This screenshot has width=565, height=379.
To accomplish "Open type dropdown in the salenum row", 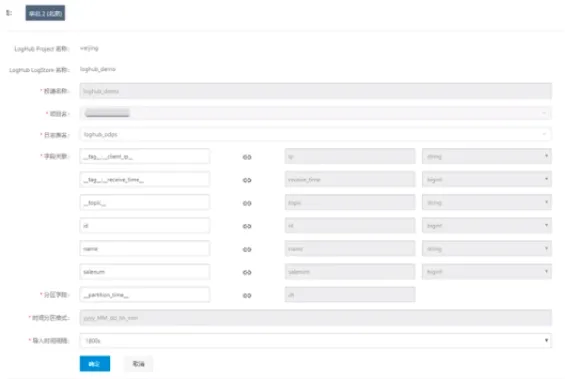I will click(487, 272).
